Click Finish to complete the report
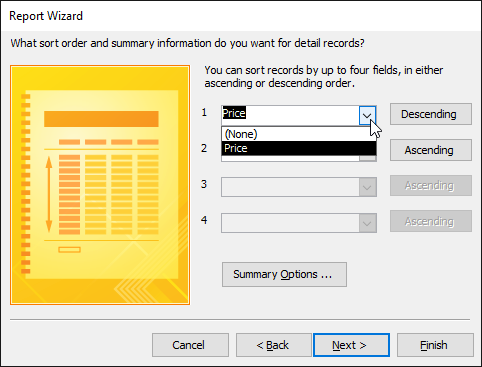This screenshot has height=367, width=482. [435, 345]
